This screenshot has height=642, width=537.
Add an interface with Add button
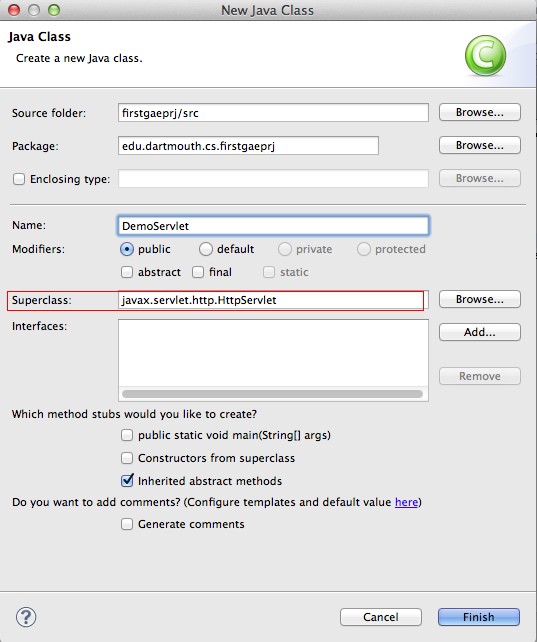coord(480,332)
